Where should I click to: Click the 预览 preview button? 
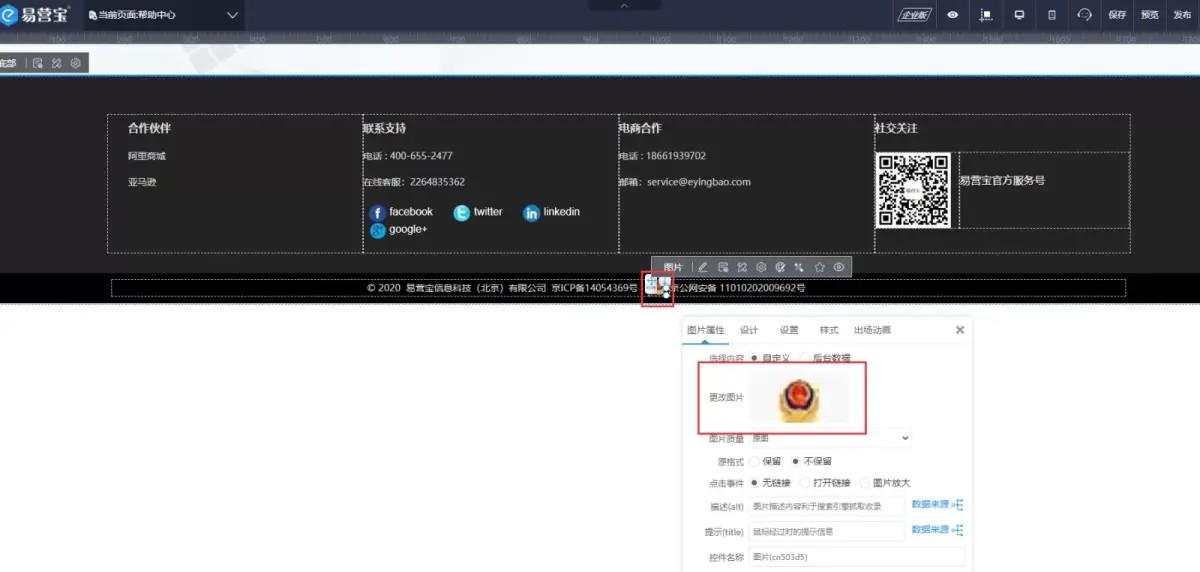point(1150,15)
